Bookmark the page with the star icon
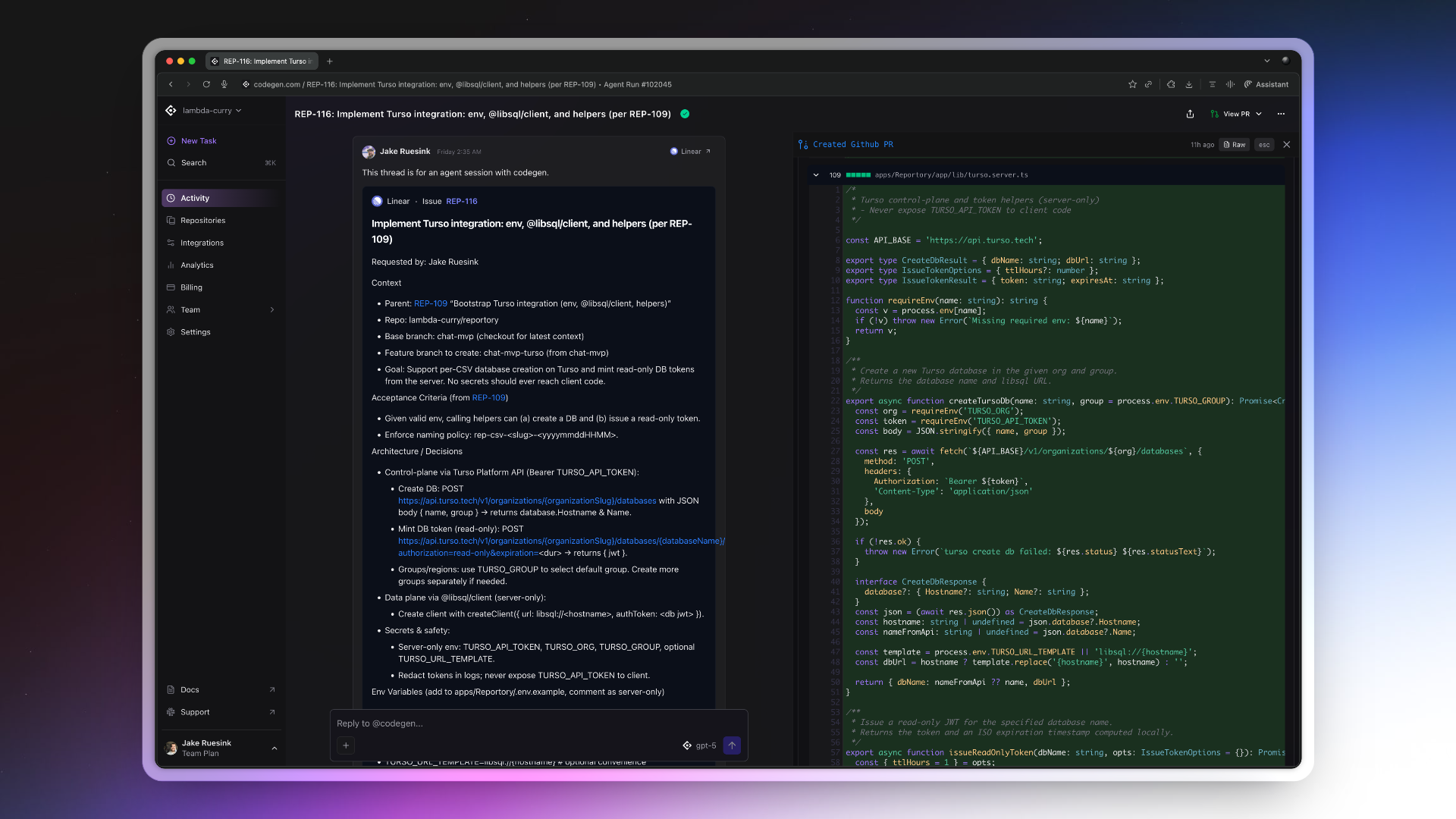This screenshot has width=1456, height=819. pyautogui.click(x=1132, y=84)
